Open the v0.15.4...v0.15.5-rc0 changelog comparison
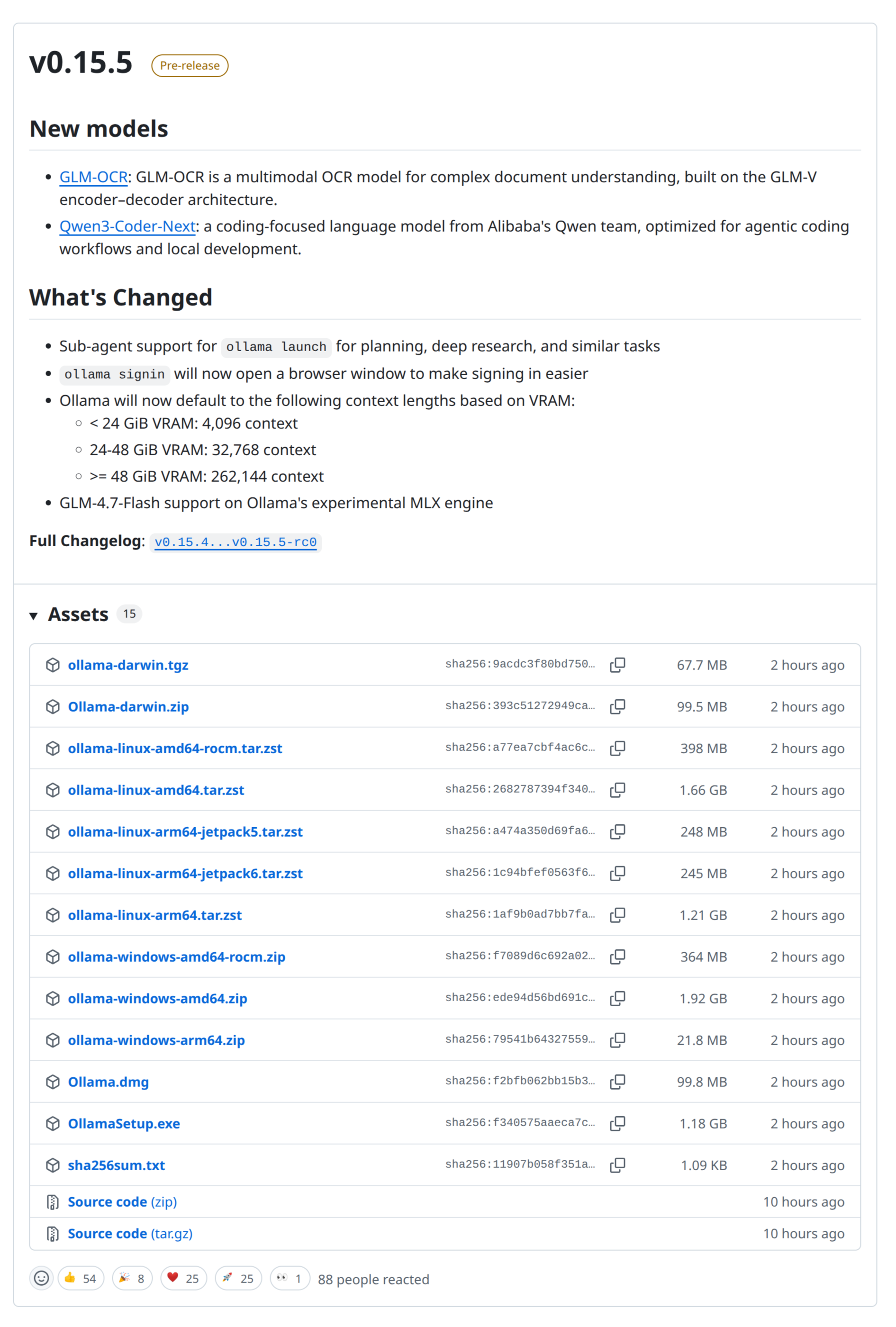This screenshot has width=896, height=1327. click(x=235, y=542)
